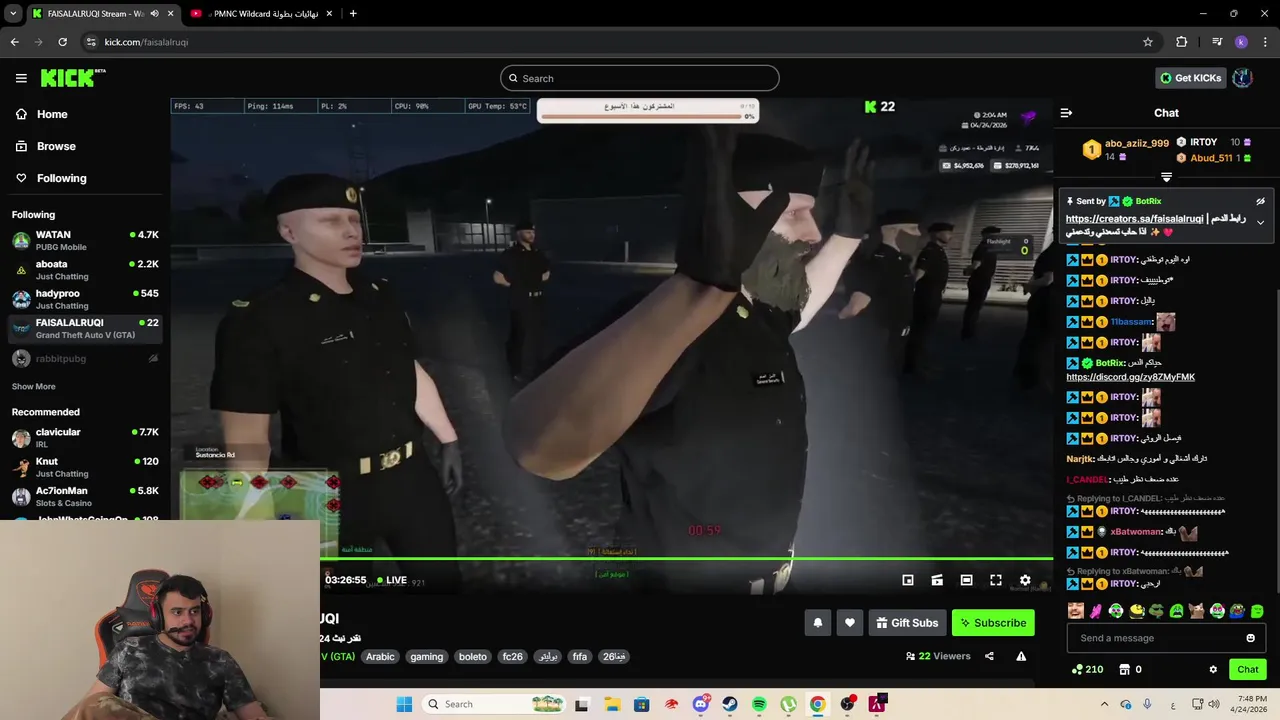The height and width of the screenshot is (720, 1280).
Task: Open Chrome three-dot menu
Action: 1266,42
